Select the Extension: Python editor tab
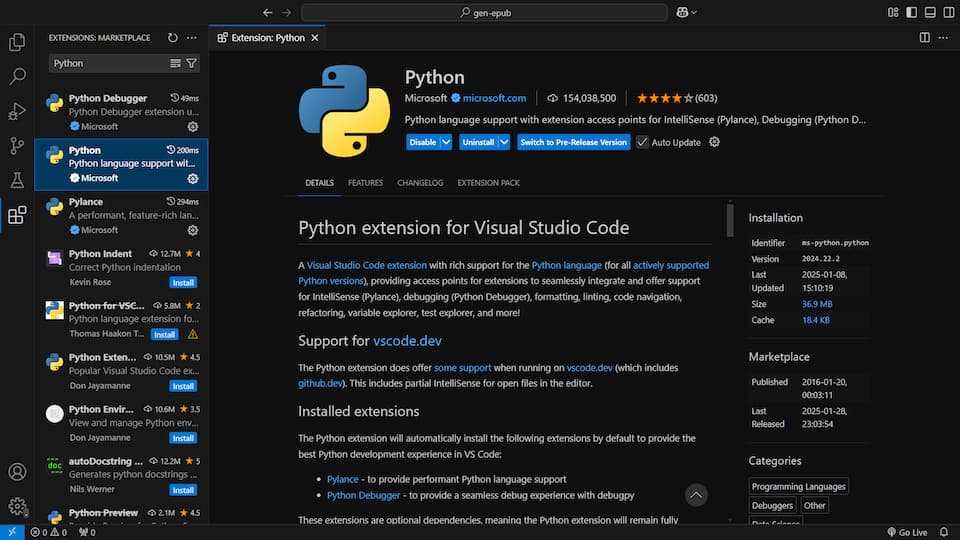The width and height of the screenshot is (960, 540). (x=267, y=37)
